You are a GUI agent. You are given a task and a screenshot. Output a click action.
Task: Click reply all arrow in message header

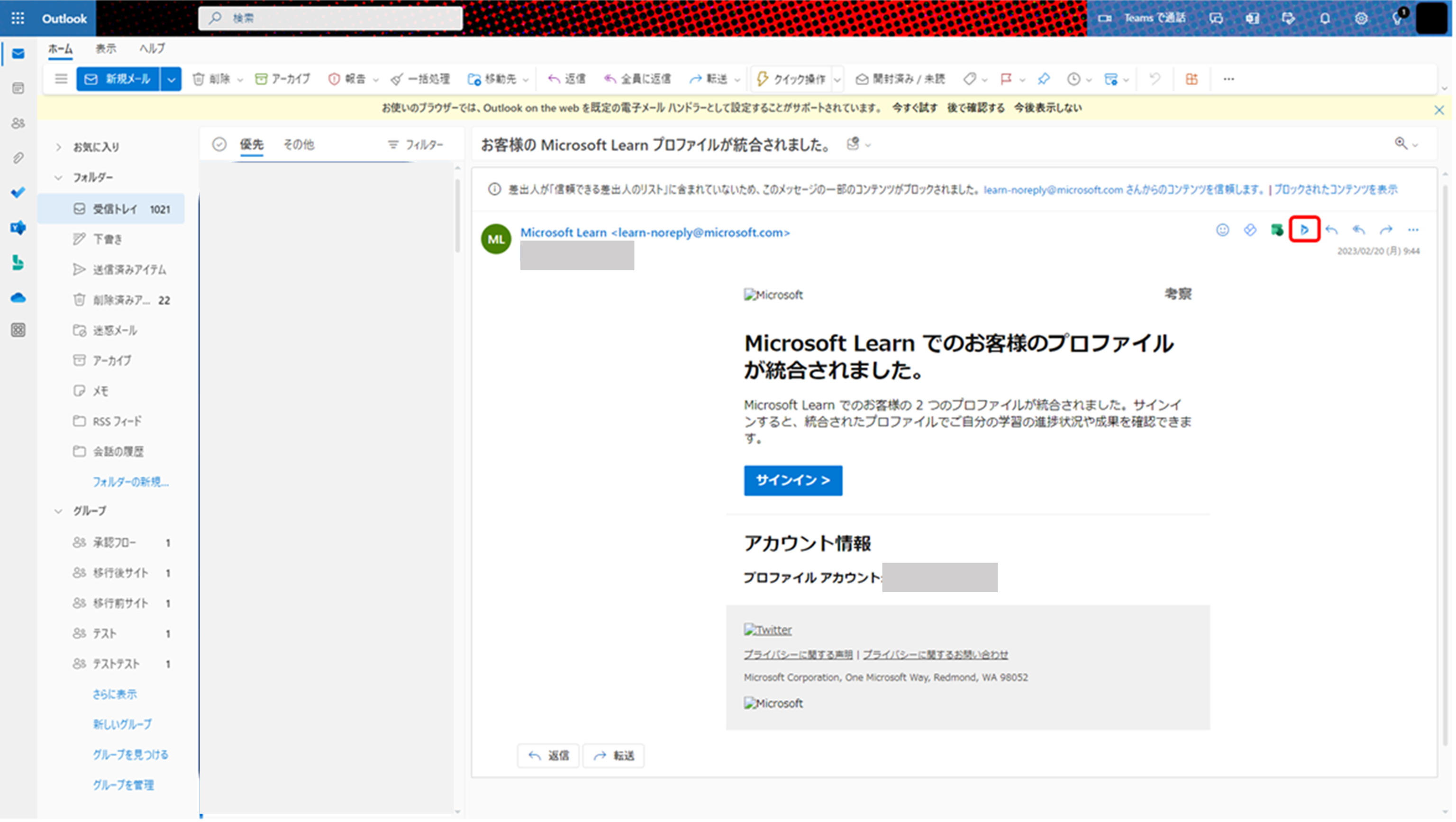1359,230
